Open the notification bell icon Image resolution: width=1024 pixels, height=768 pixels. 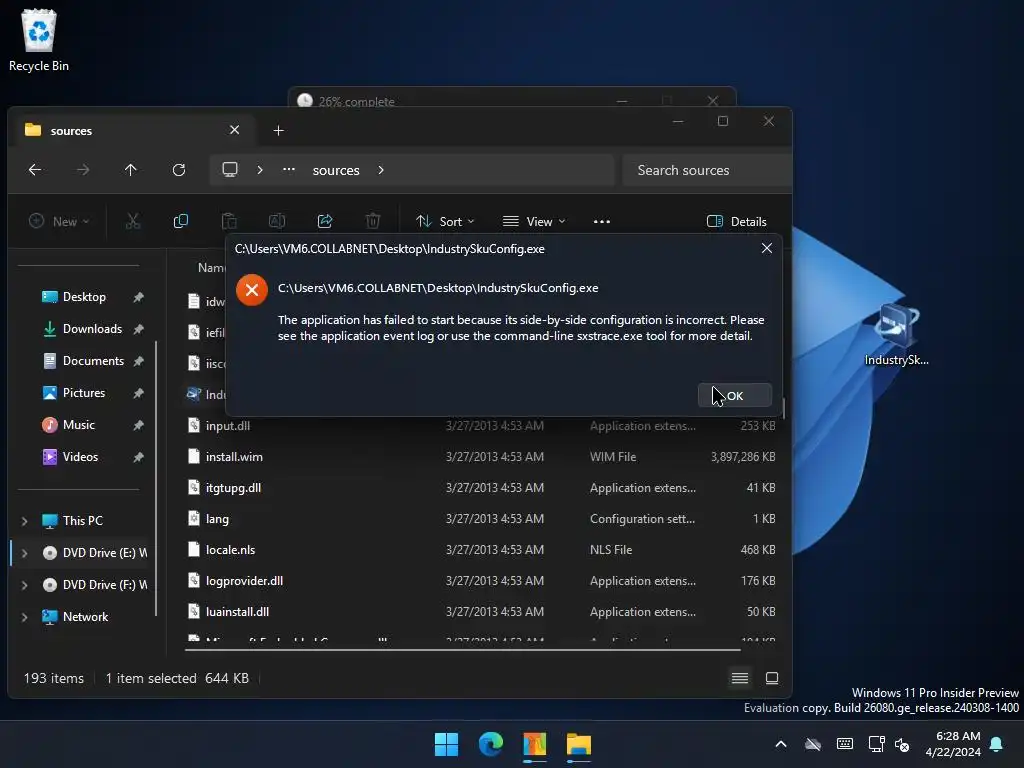tap(997, 744)
